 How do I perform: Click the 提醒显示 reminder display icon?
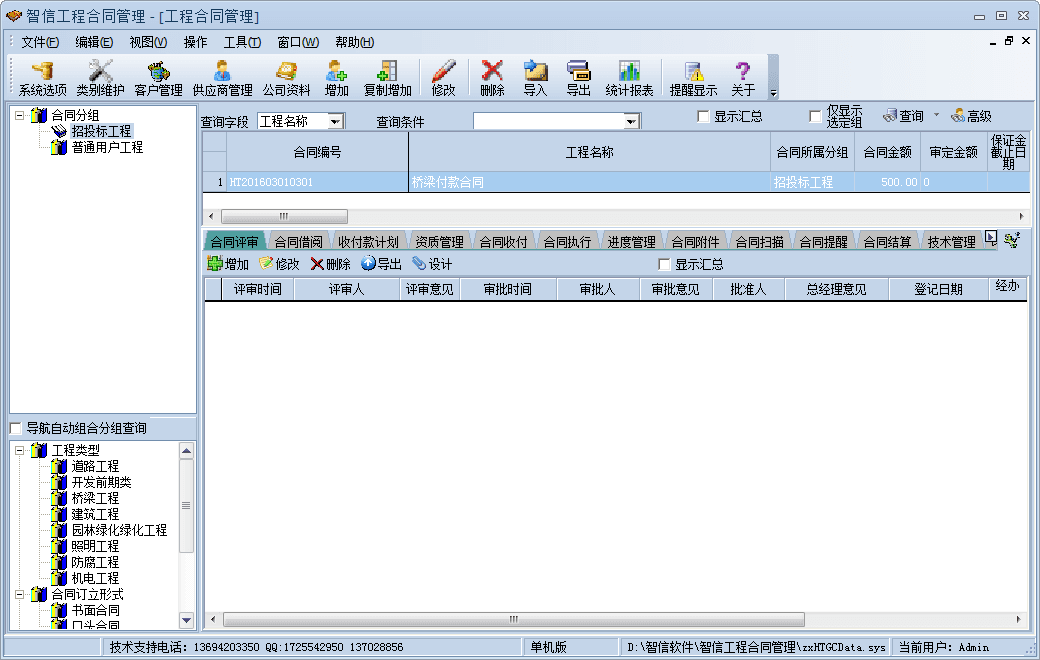[x=693, y=78]
